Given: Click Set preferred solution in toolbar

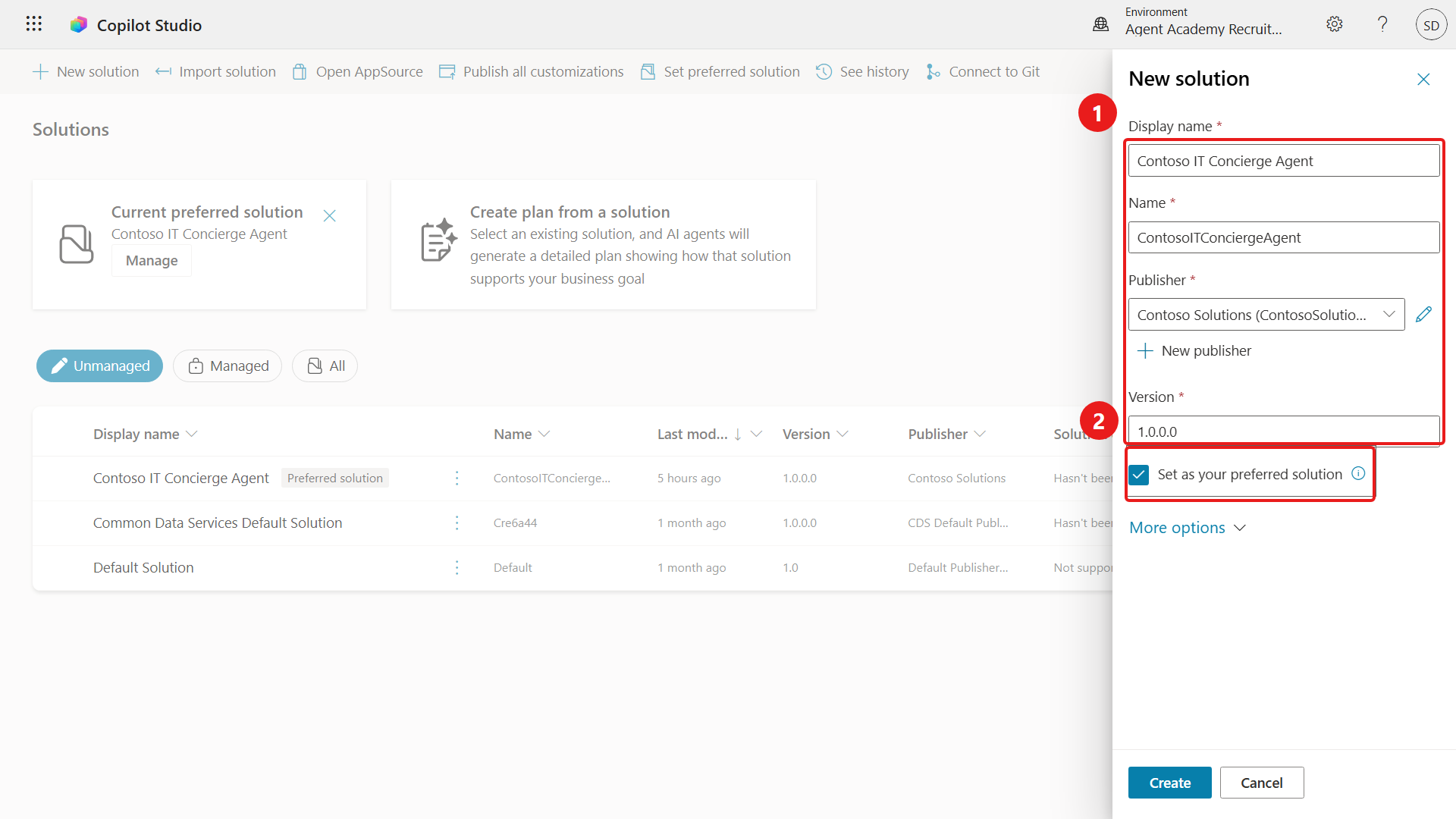Looking at the screenshot, I should pyautogui.click(x=720, y=71).
